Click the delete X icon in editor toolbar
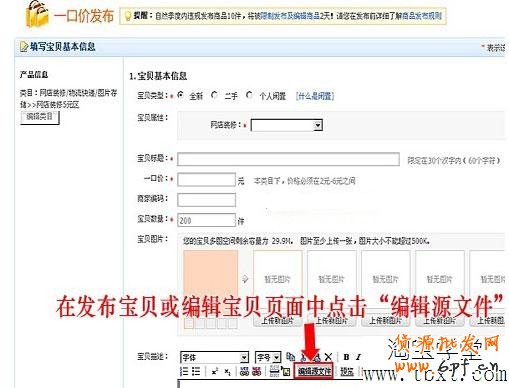Image resolution: width=509 pixels, height=388 pixels. pyautogui.click(x=328, y=357)
